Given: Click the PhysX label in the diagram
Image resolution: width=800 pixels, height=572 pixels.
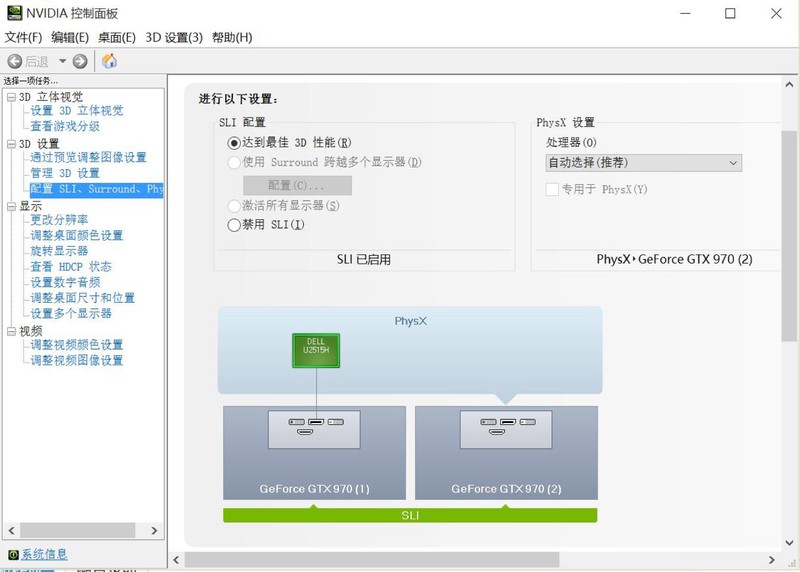Looking at the screenshot, I should (411, 321).
